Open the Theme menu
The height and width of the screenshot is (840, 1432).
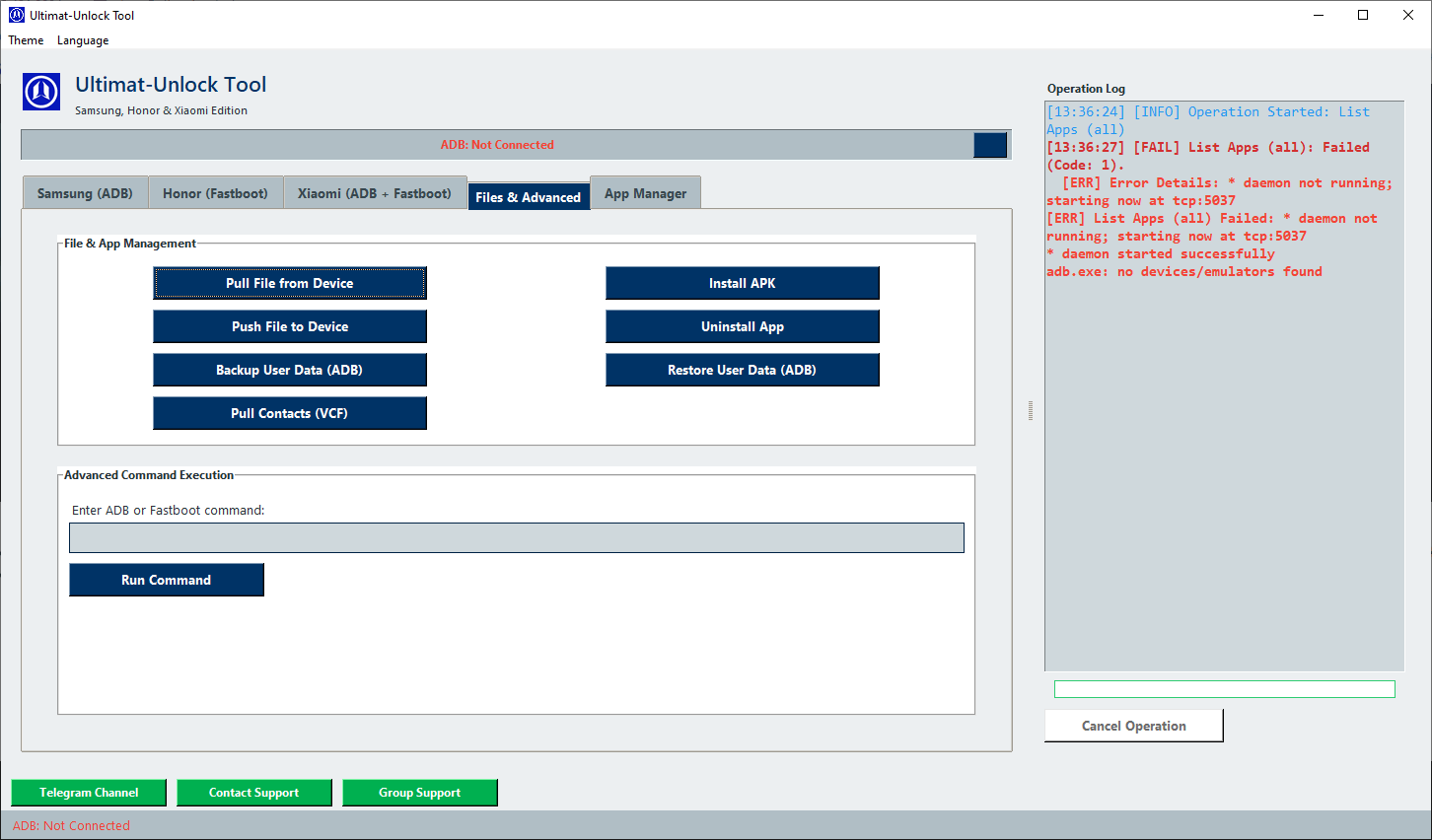click(25, 40)
